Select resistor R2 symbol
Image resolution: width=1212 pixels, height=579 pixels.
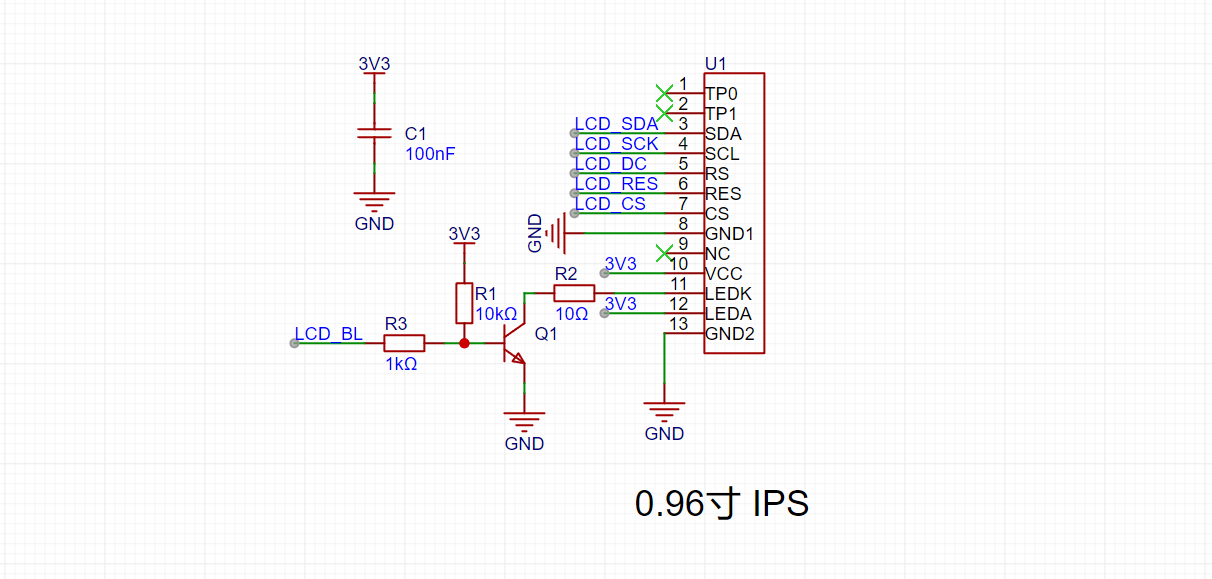(x=575, y=293)
